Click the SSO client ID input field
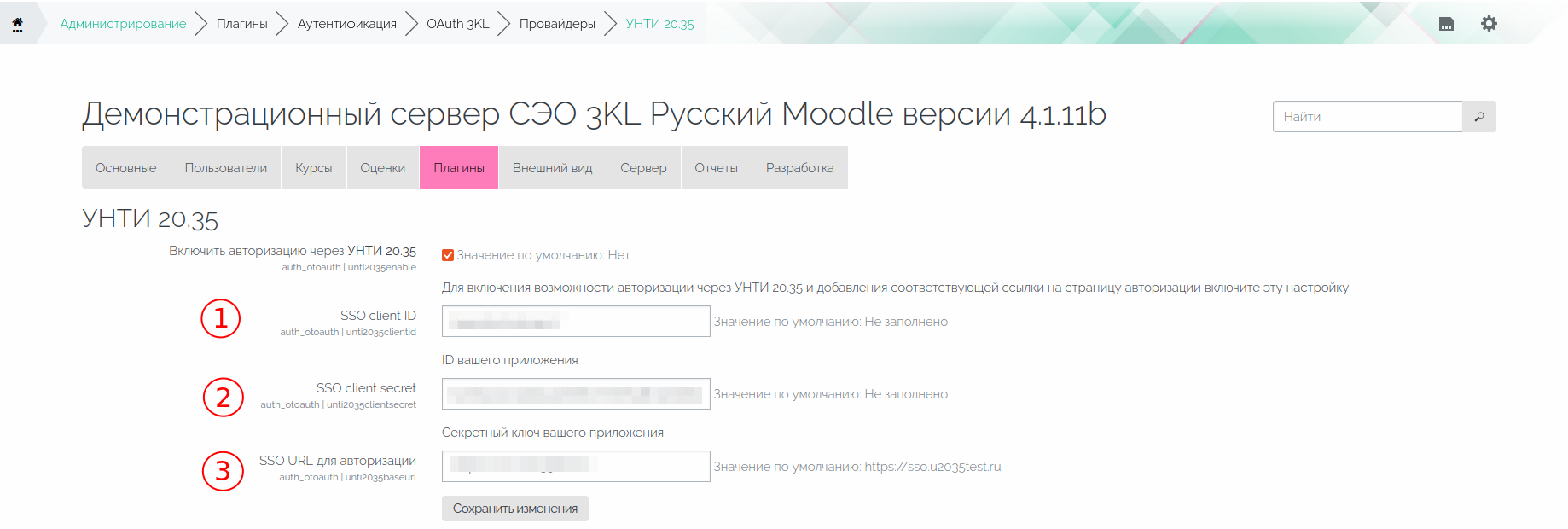The width and height of the screenshot is (1568, 529). point(576,322)
